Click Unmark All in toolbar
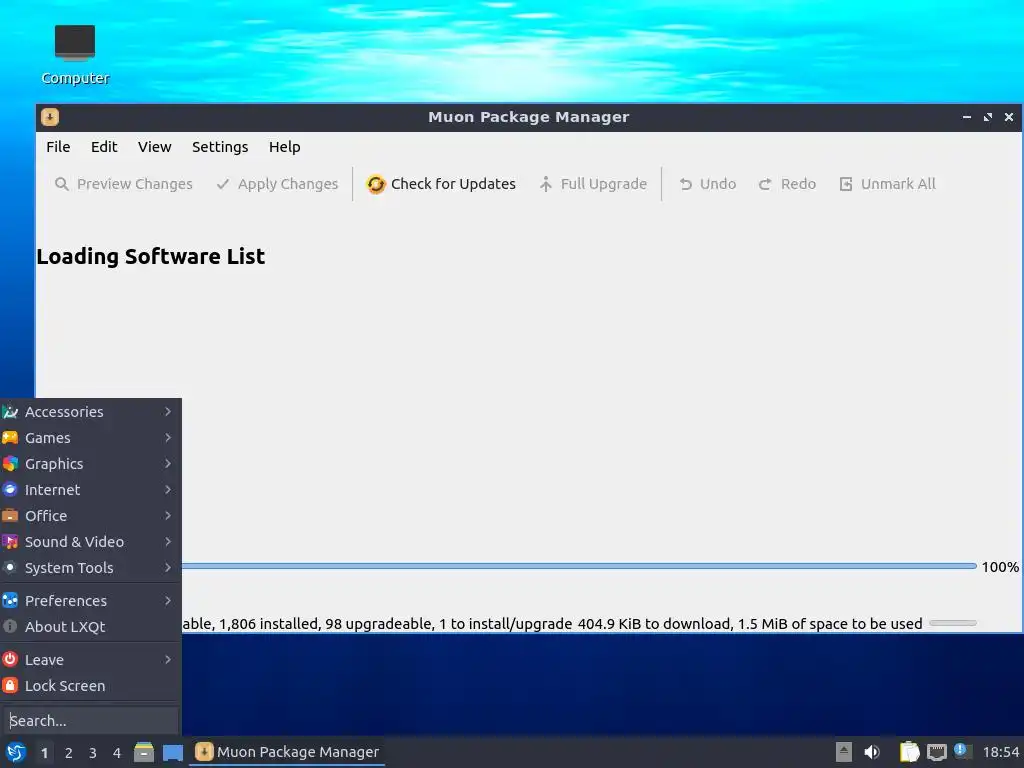Viewport: 1024px width, 768px height. (x=887, y=184)
